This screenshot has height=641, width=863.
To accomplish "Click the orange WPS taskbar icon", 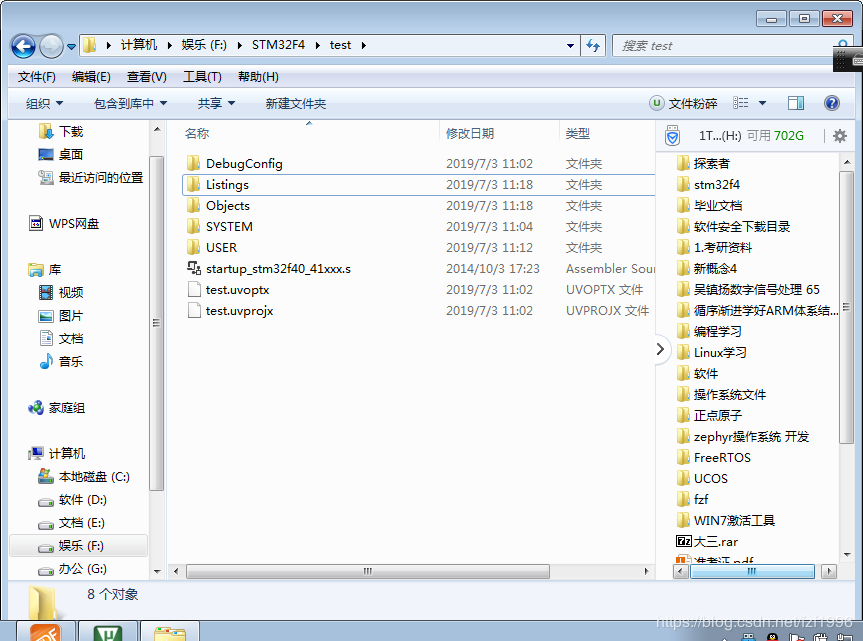I will pyautogui.click(x=46, y=631).
